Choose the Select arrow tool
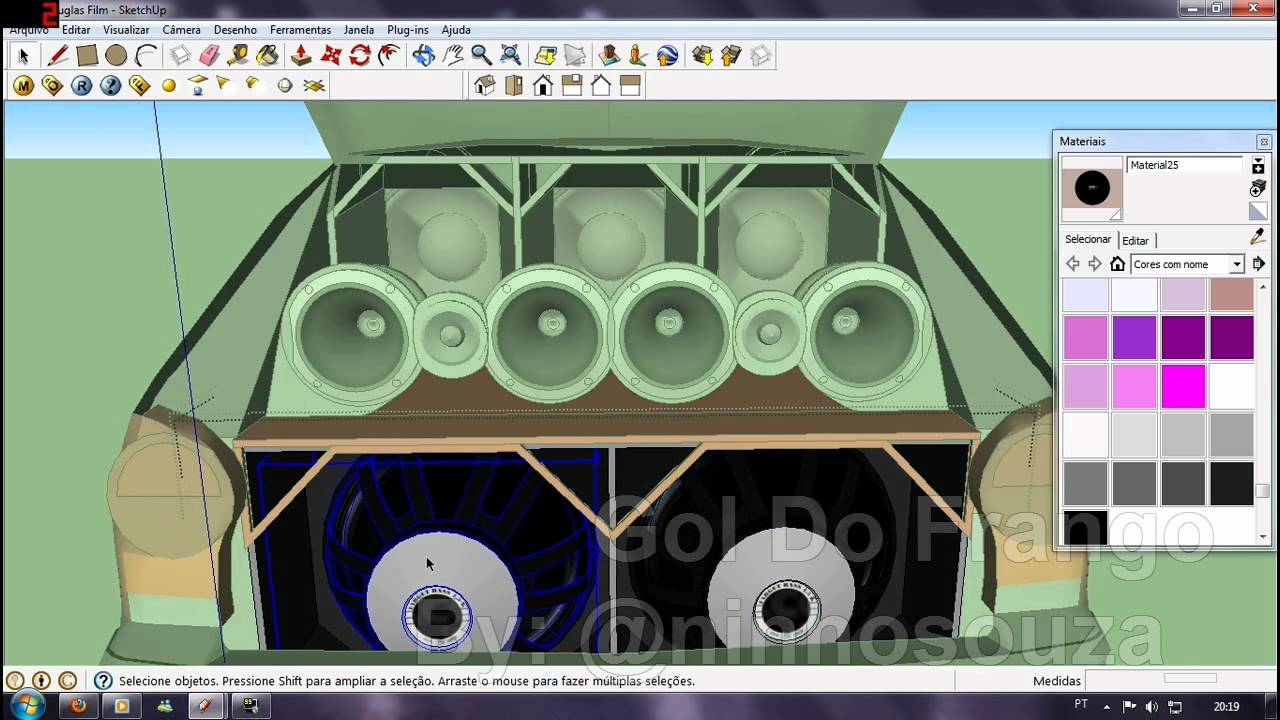 (x=24, y=56)
